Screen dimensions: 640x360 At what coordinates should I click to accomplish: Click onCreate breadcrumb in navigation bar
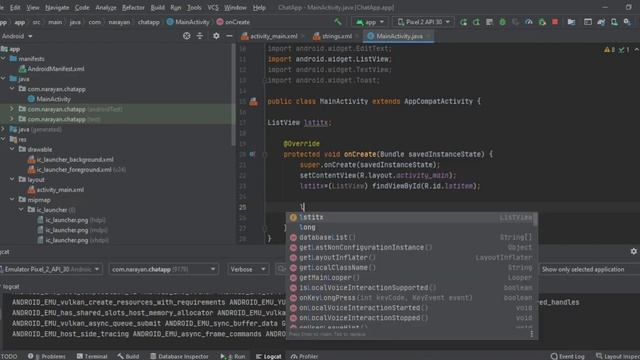tap(233, 22)
